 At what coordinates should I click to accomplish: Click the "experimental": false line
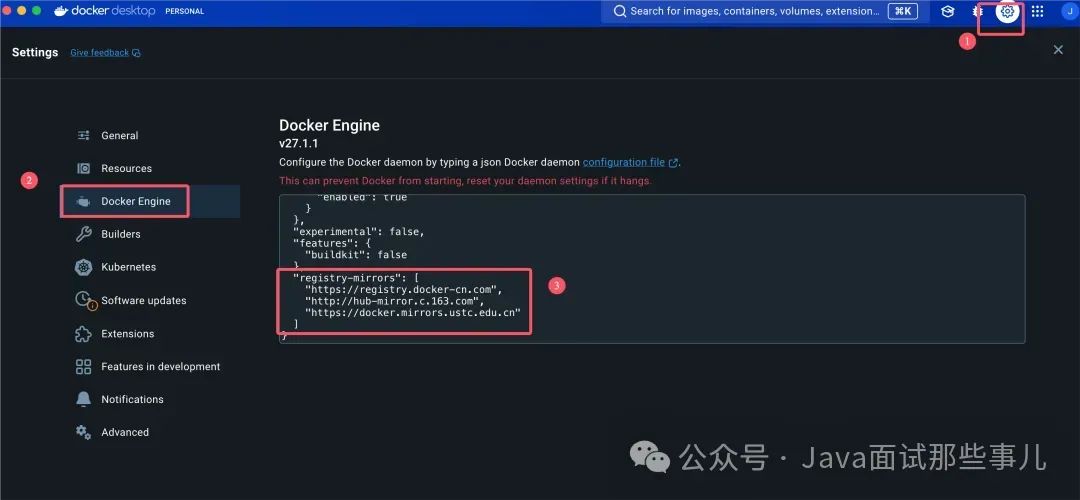point(359,231)
